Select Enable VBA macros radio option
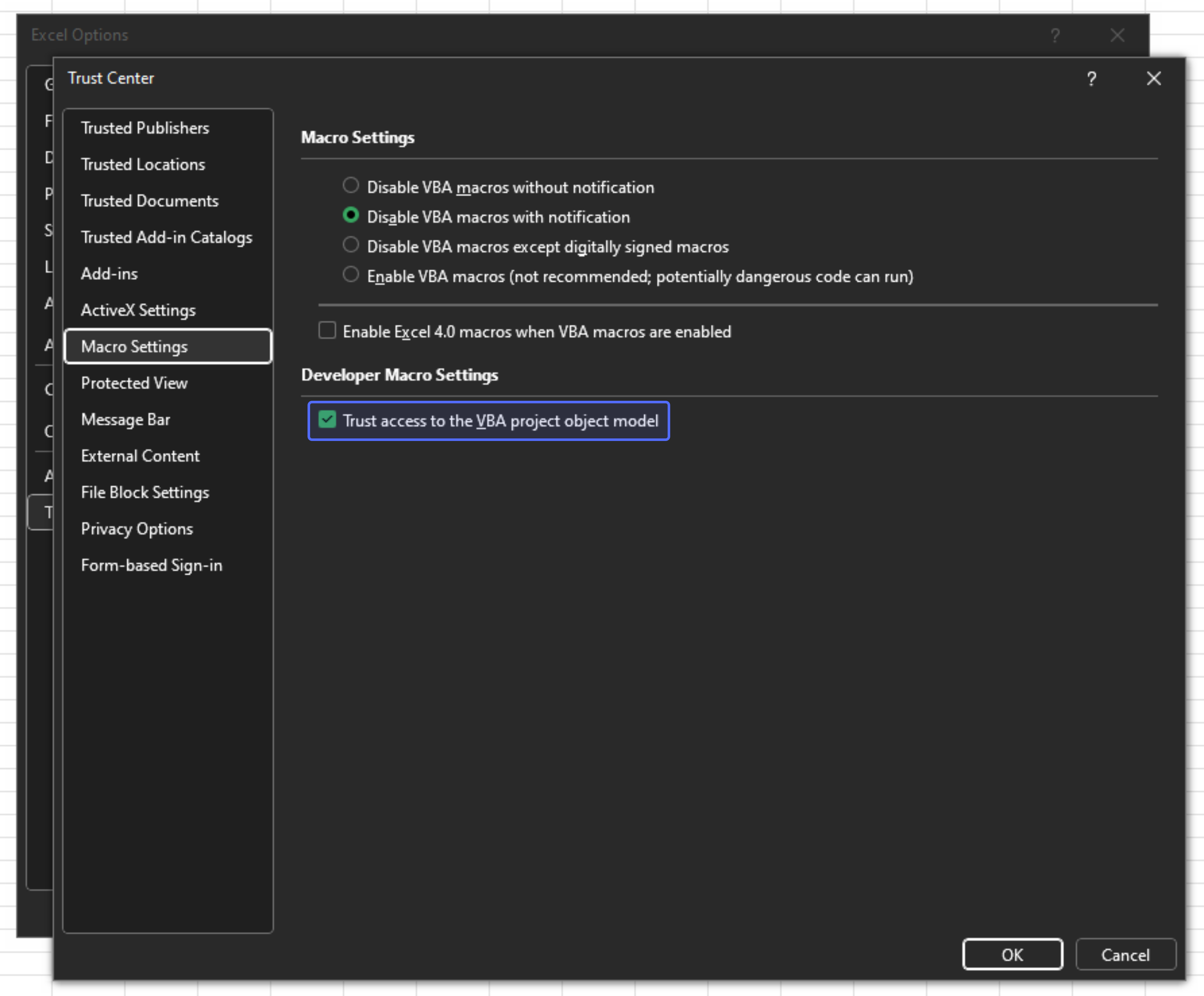 351,275
